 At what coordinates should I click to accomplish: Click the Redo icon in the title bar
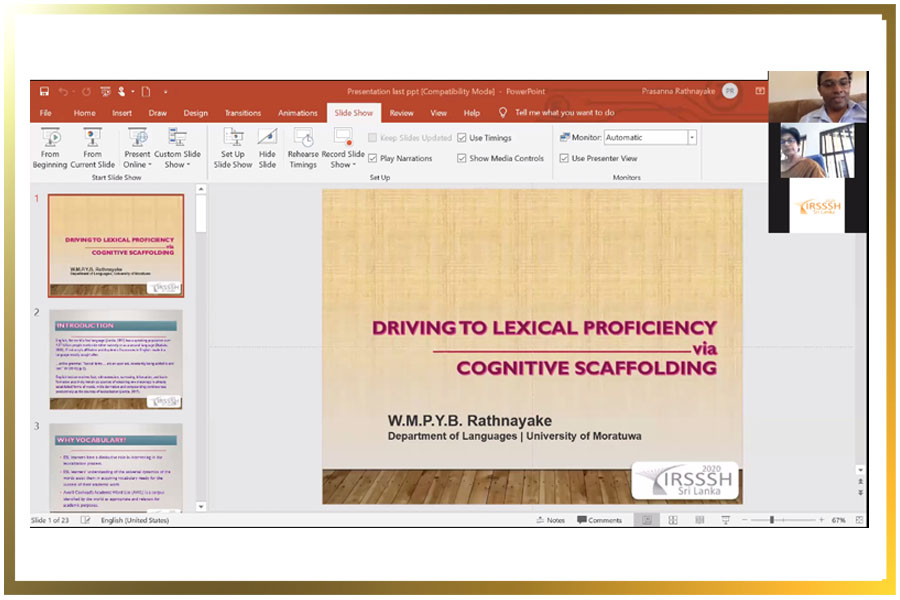click(x=86, y=91)
